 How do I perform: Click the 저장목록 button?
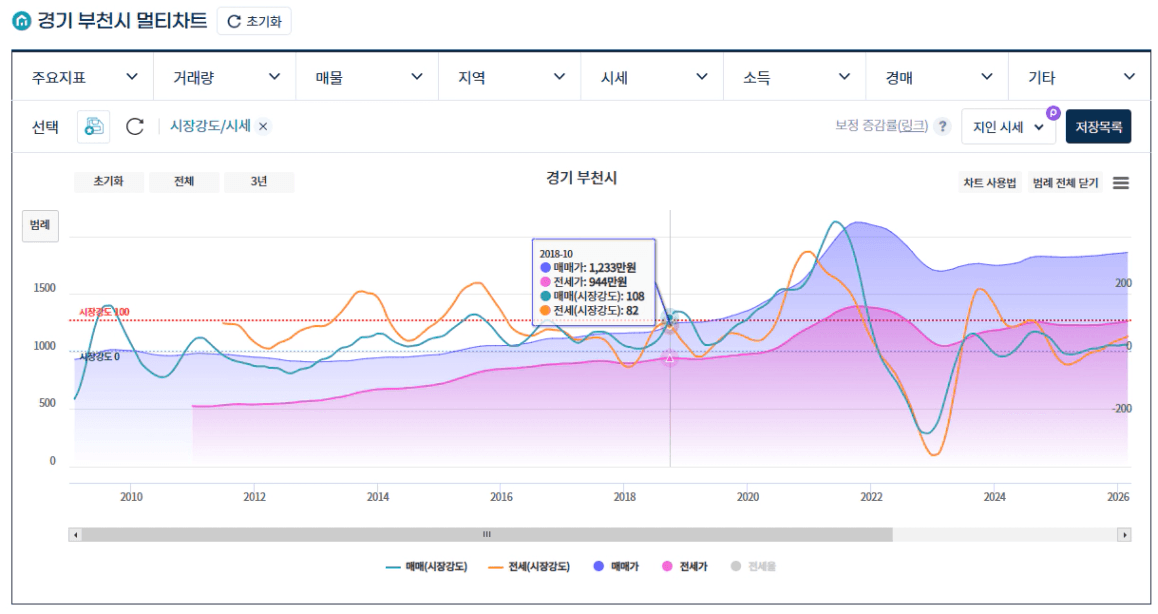(x=1098, y=127)
